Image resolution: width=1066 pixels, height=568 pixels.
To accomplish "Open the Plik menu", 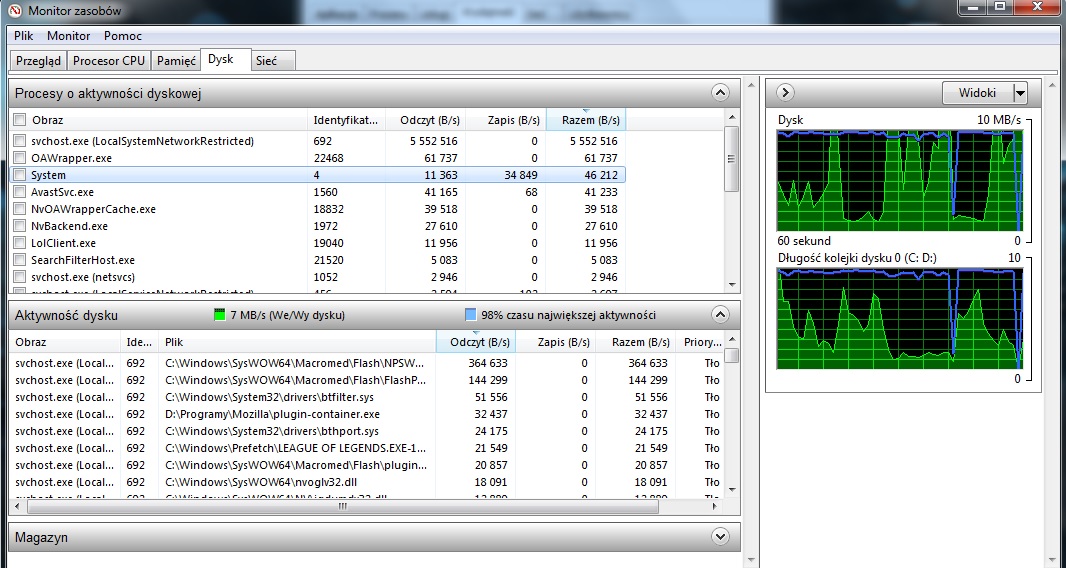I will (23, 36).
